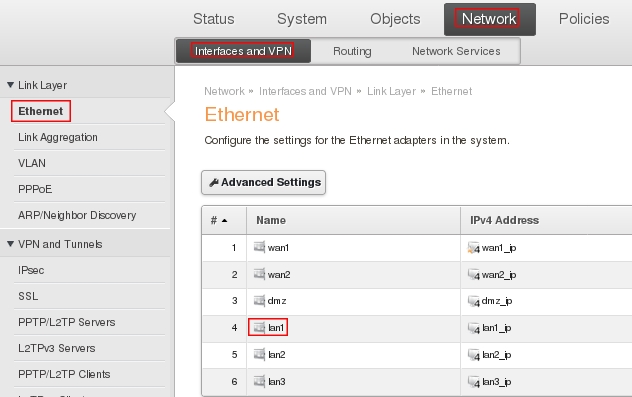
Task: Select the dmz interface name
Action: click(x=277, y=301)
